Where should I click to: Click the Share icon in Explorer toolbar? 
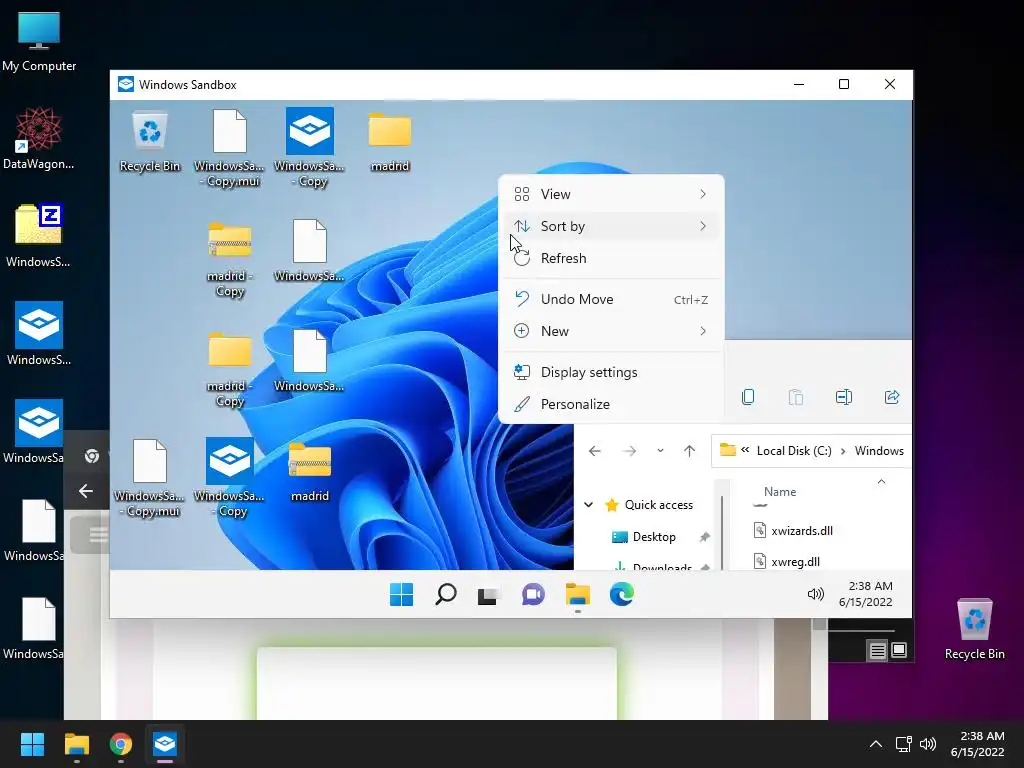click(891, 397)
